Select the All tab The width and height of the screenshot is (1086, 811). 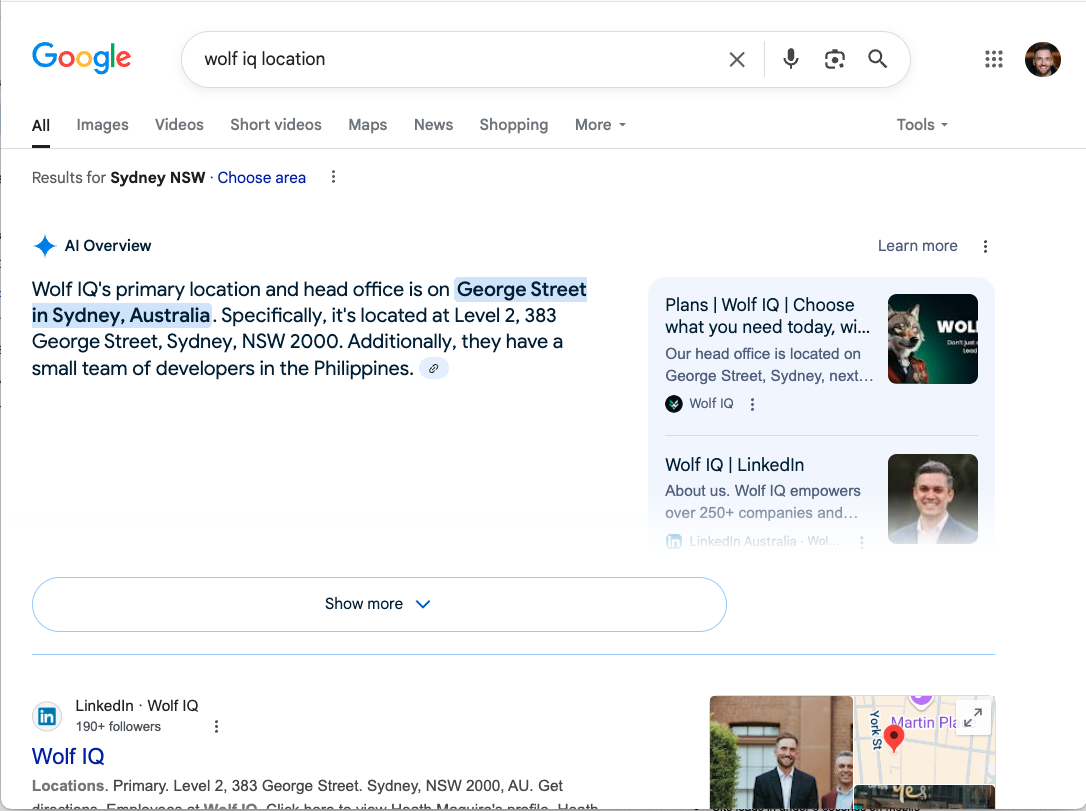[41, 125]
